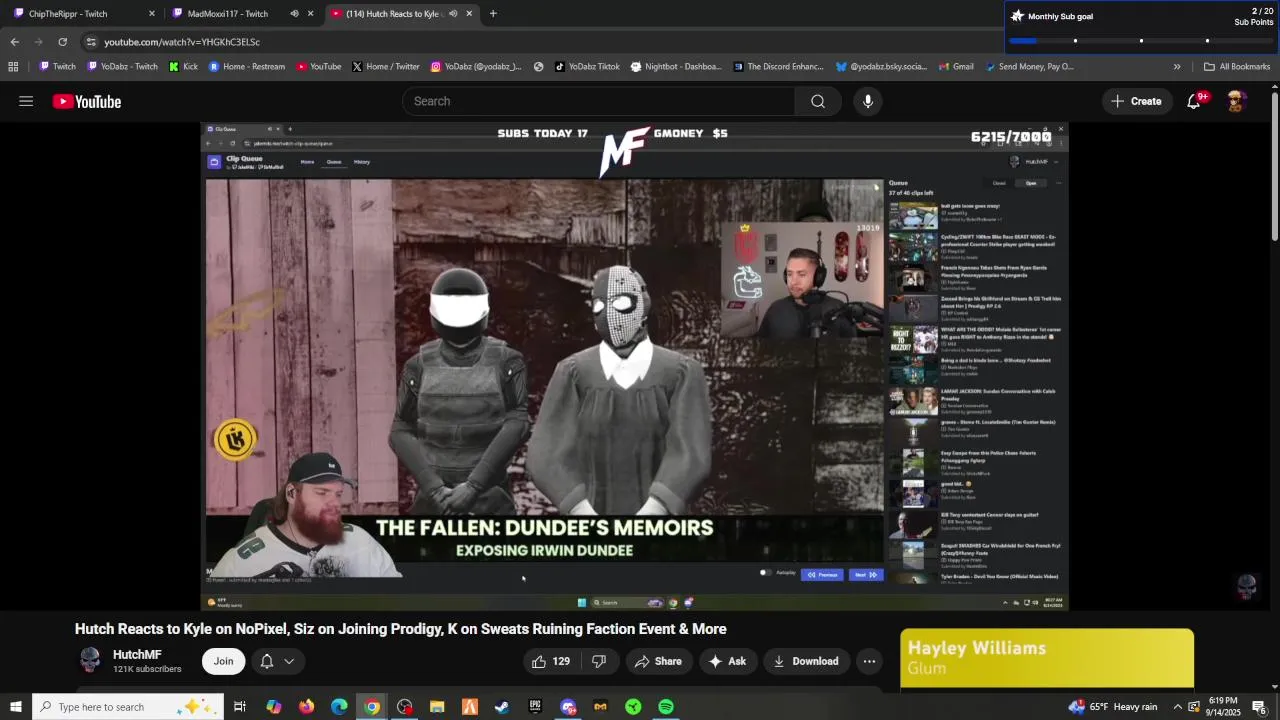The image size is (1280, 720).
Task: Like the video with thumbs up
Action: tap(550, 661)
